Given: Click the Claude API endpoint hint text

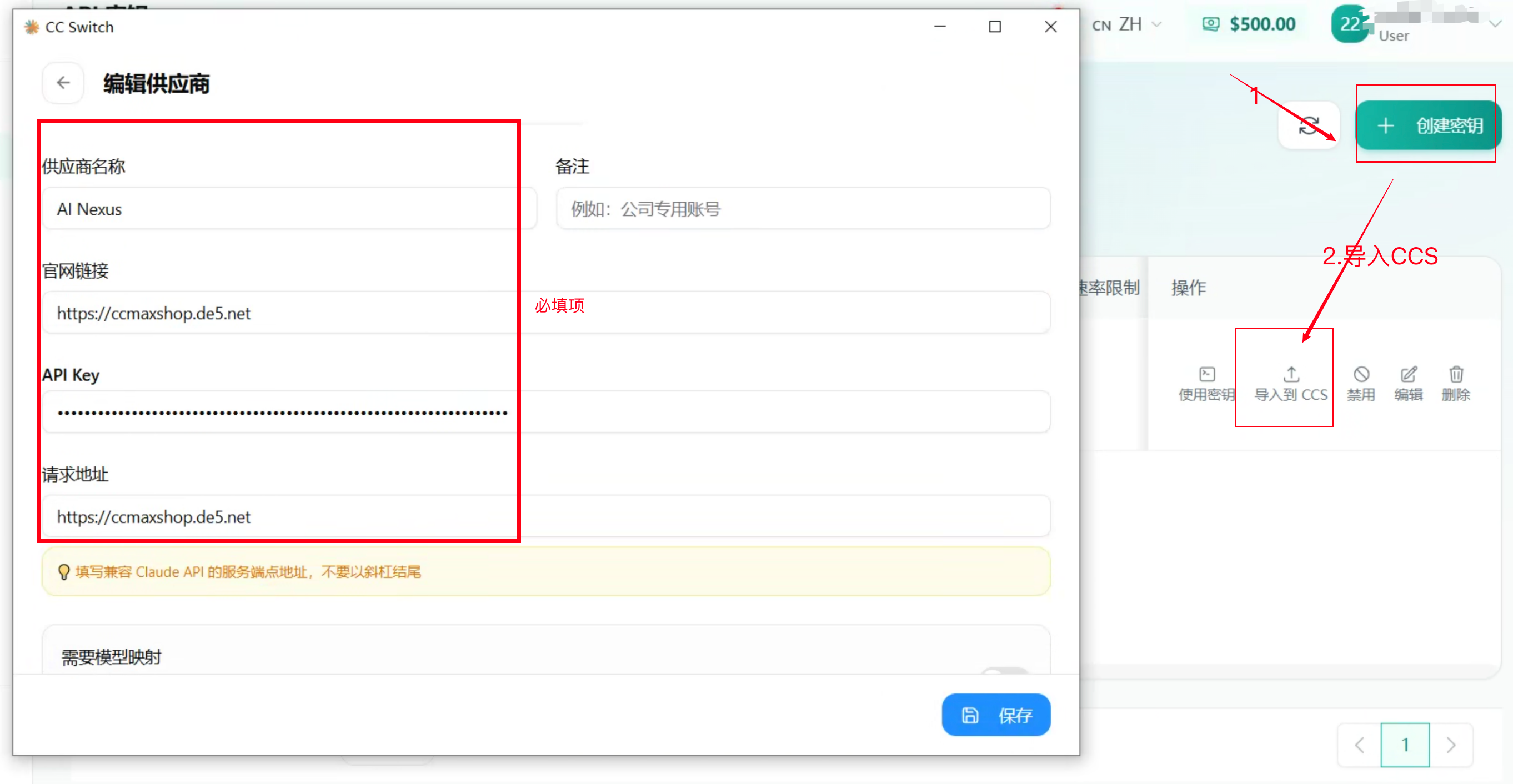Looking at the screenshot, I should pyautogui.click(x=248, y=571).
